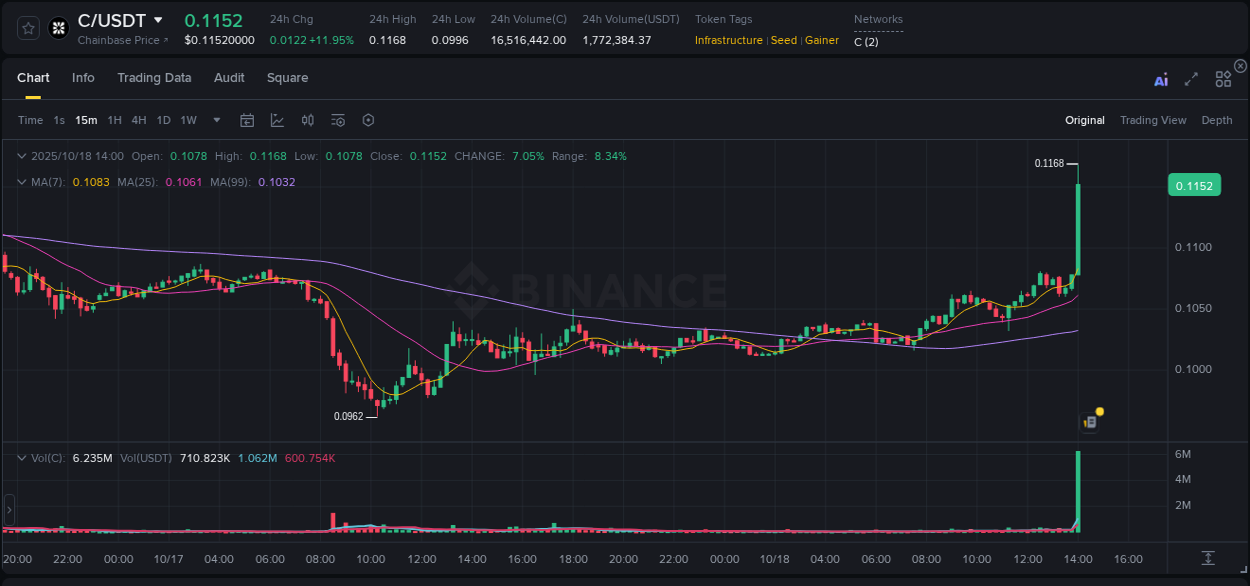The width and height of the screenshot is (1250, 586).
Task: Expand chart fullscreen with diagonal arrows icon
Action: [x=1191, y=78]
